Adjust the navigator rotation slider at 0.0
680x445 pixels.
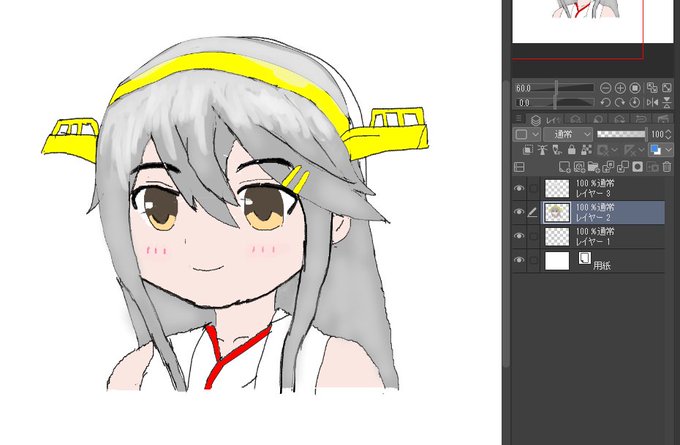pyautogui.click(x=554, y=103)
